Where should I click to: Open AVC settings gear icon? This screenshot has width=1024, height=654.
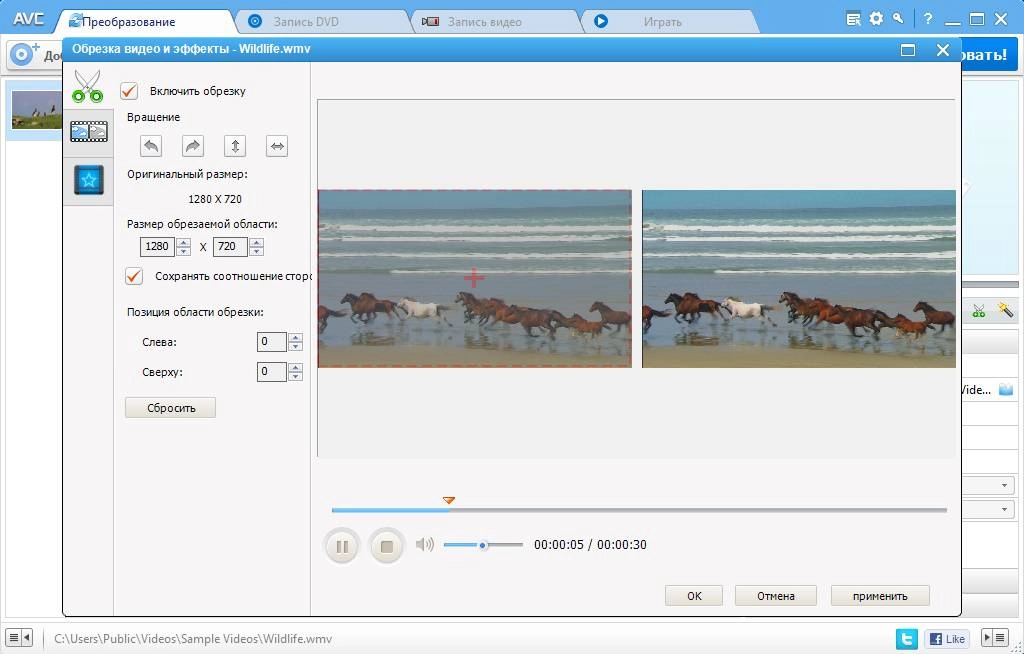876,19
